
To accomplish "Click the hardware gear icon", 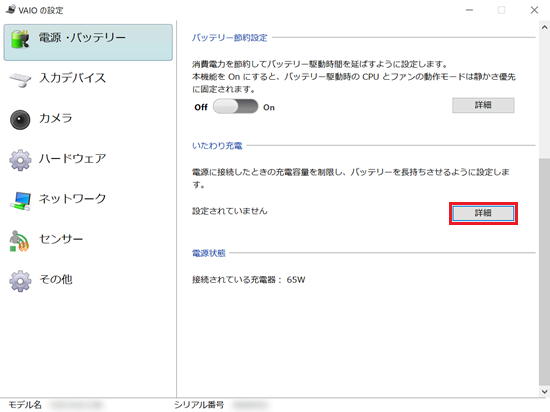I will tap(20, 160).
